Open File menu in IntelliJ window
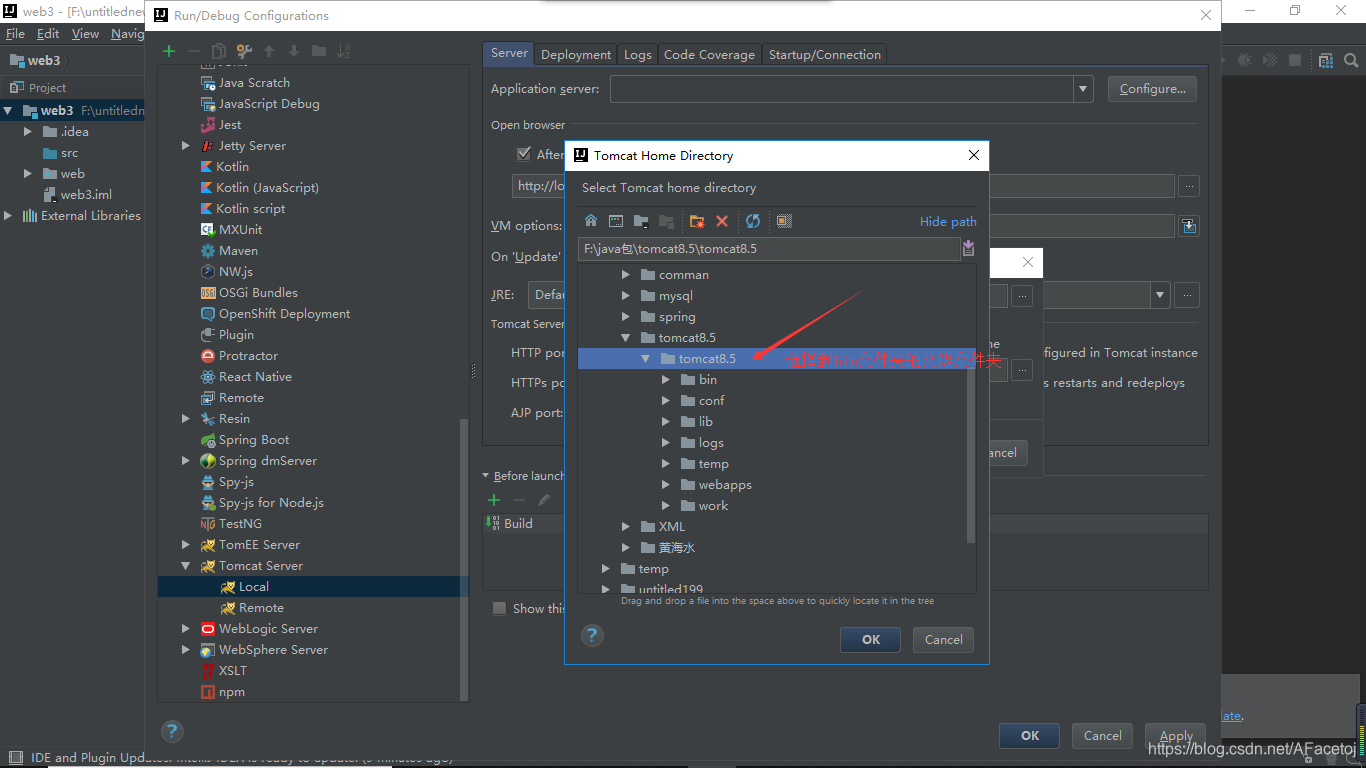This screenshot has height=768, width=1366. click(x=15, y=33)
